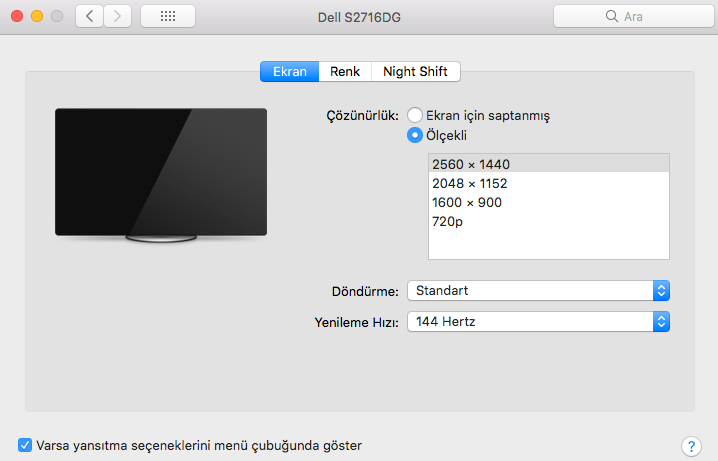Select the Ekran tab

(x=289, y=72)
